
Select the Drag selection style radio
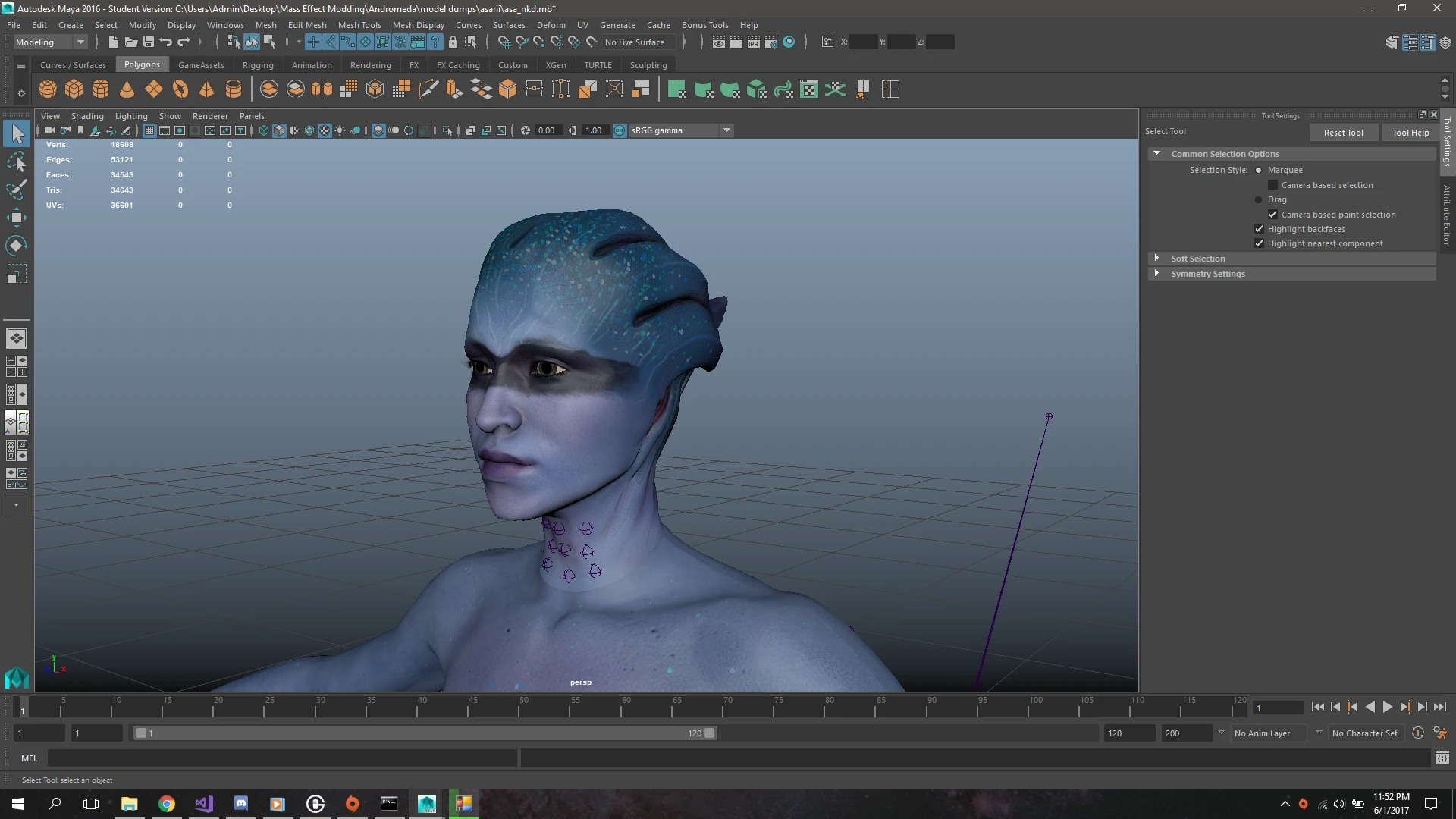(1259, 200)
